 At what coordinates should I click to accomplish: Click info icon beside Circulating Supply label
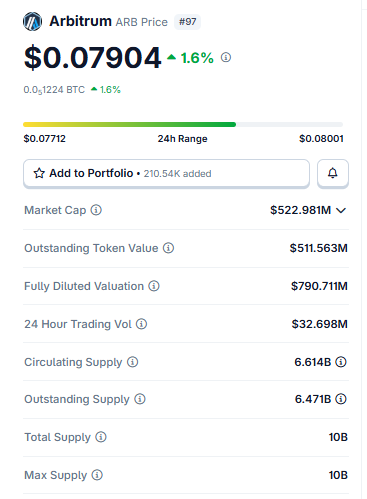click(x=132, y=362)
